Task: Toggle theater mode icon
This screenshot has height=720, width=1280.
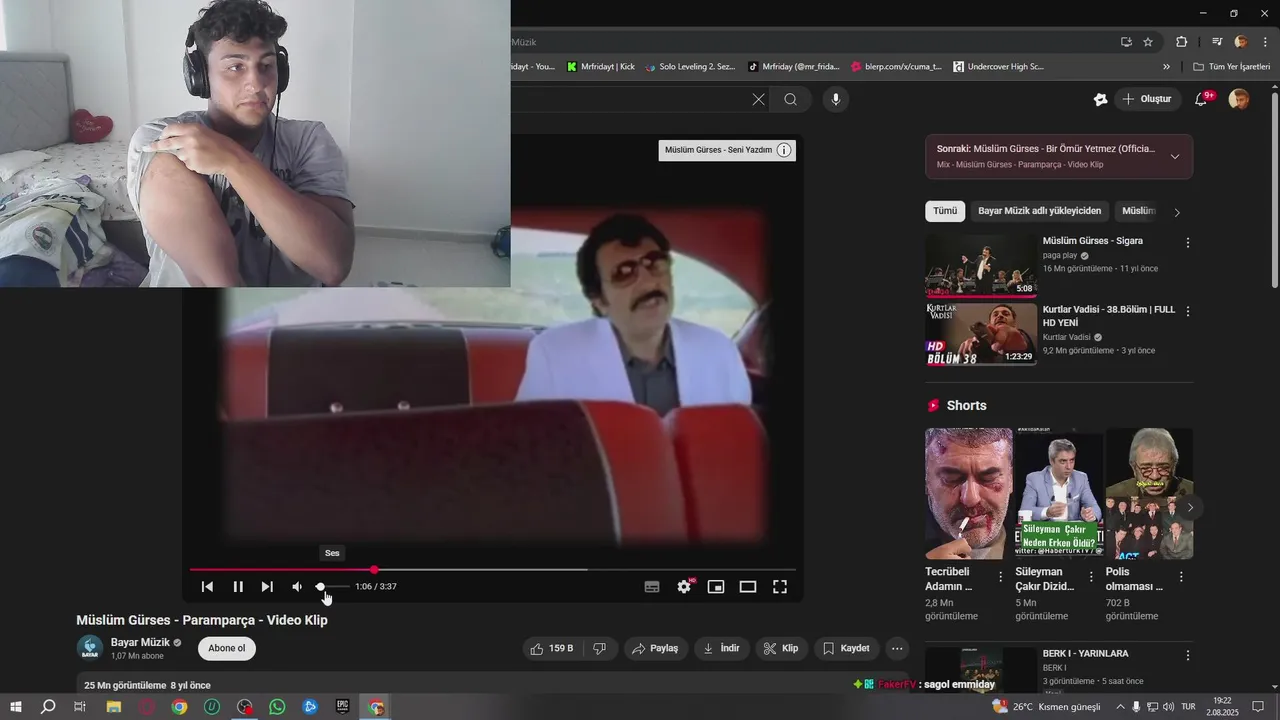Action: [x=748, y=587]
